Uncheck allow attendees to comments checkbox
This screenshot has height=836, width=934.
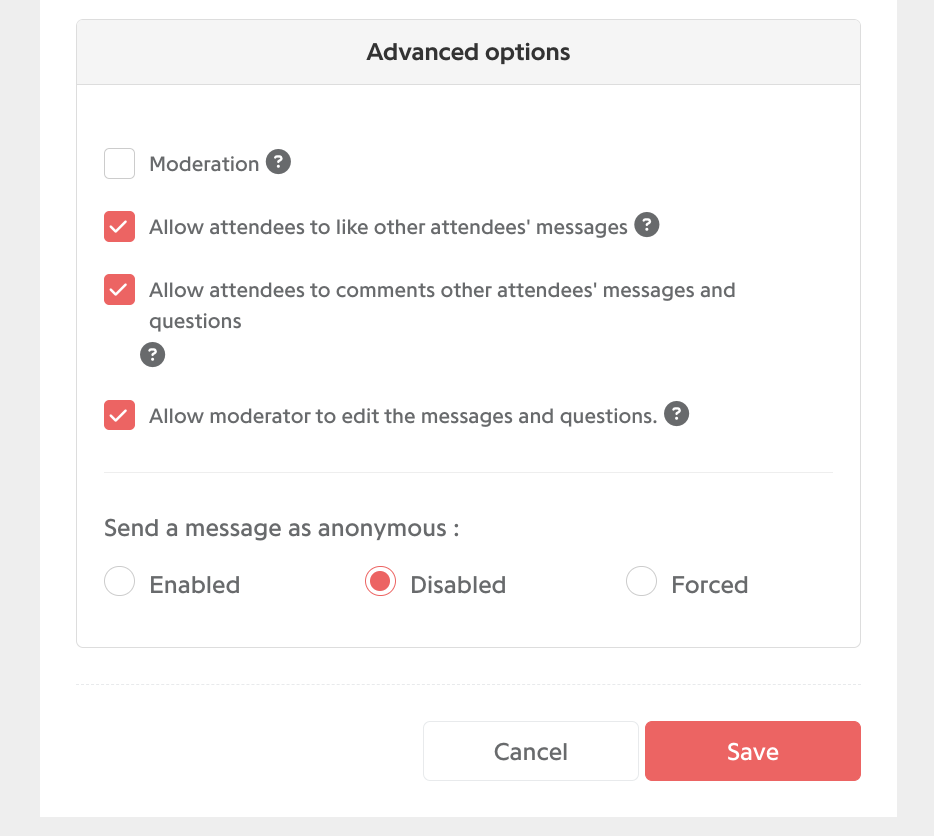click(x=119, y=290)
